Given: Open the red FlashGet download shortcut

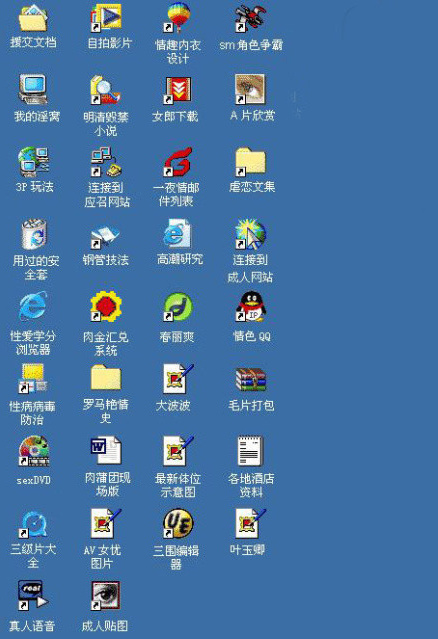Looking at the screenshot, I should (178, 90).
